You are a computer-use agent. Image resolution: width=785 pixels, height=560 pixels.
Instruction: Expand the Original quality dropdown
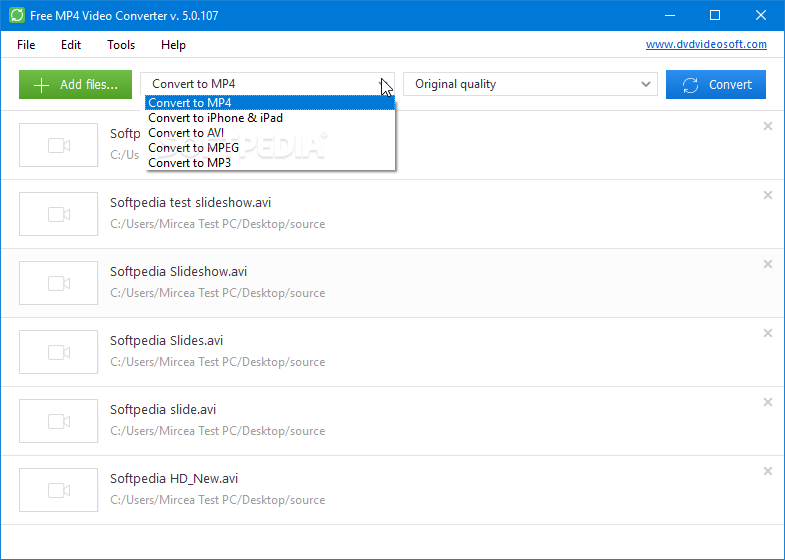click(x=530, y=84)
